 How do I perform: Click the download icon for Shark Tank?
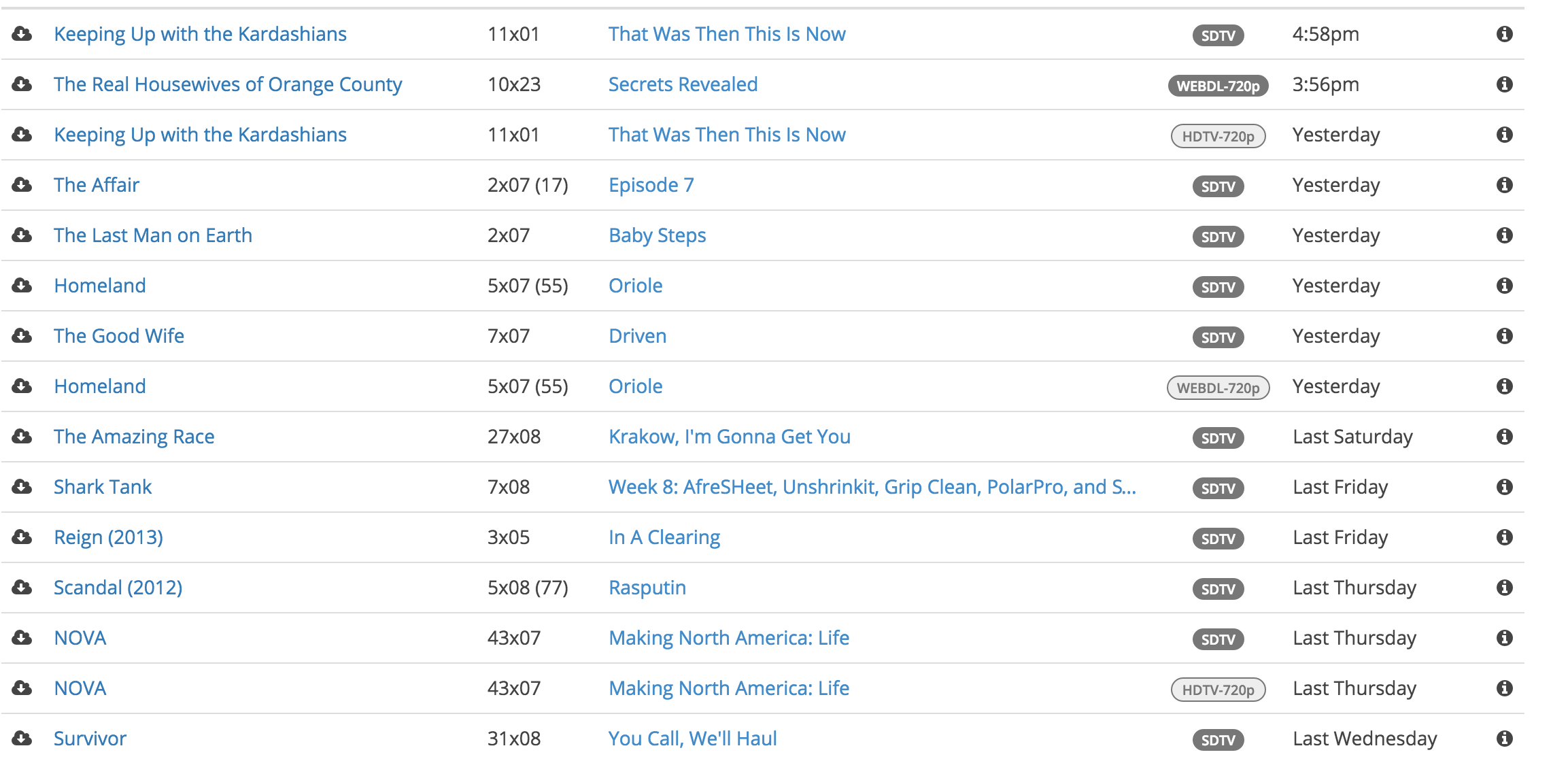pos(22,486)
